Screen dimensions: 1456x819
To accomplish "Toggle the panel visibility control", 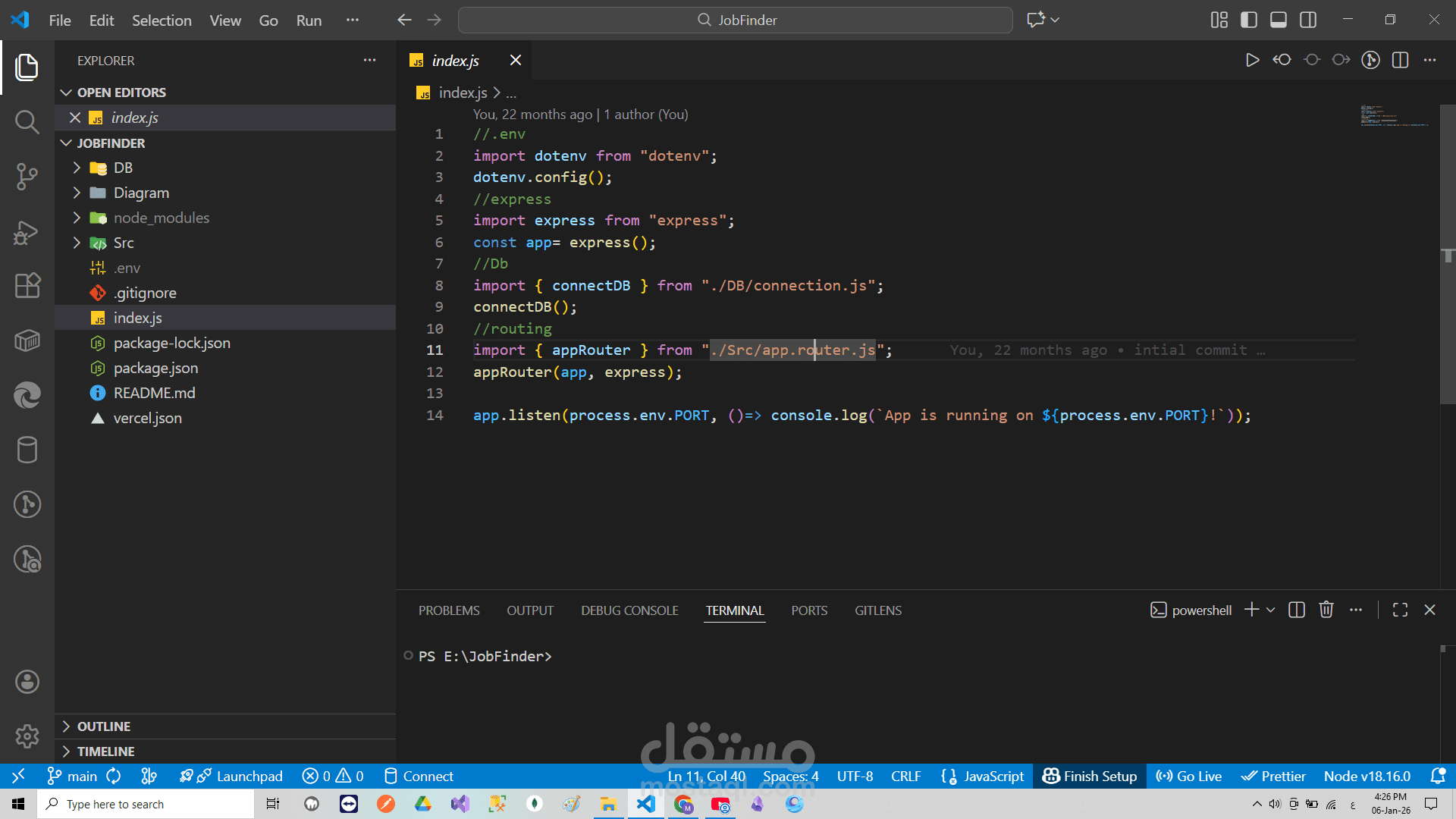I will (x=1278, y=20).
